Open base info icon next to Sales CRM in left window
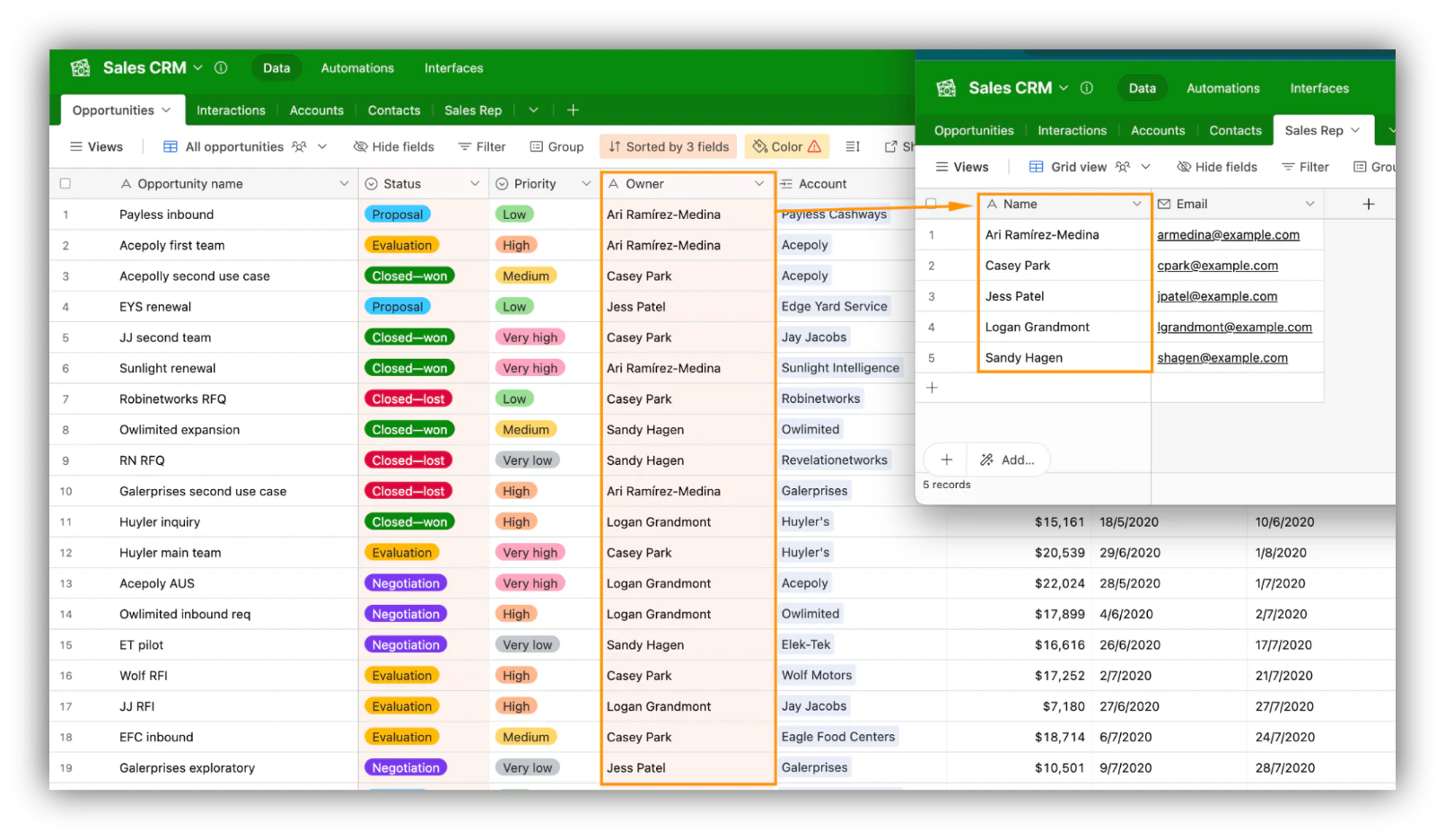The height and width of the screenshot is (840, 1445). click(221, 67)
